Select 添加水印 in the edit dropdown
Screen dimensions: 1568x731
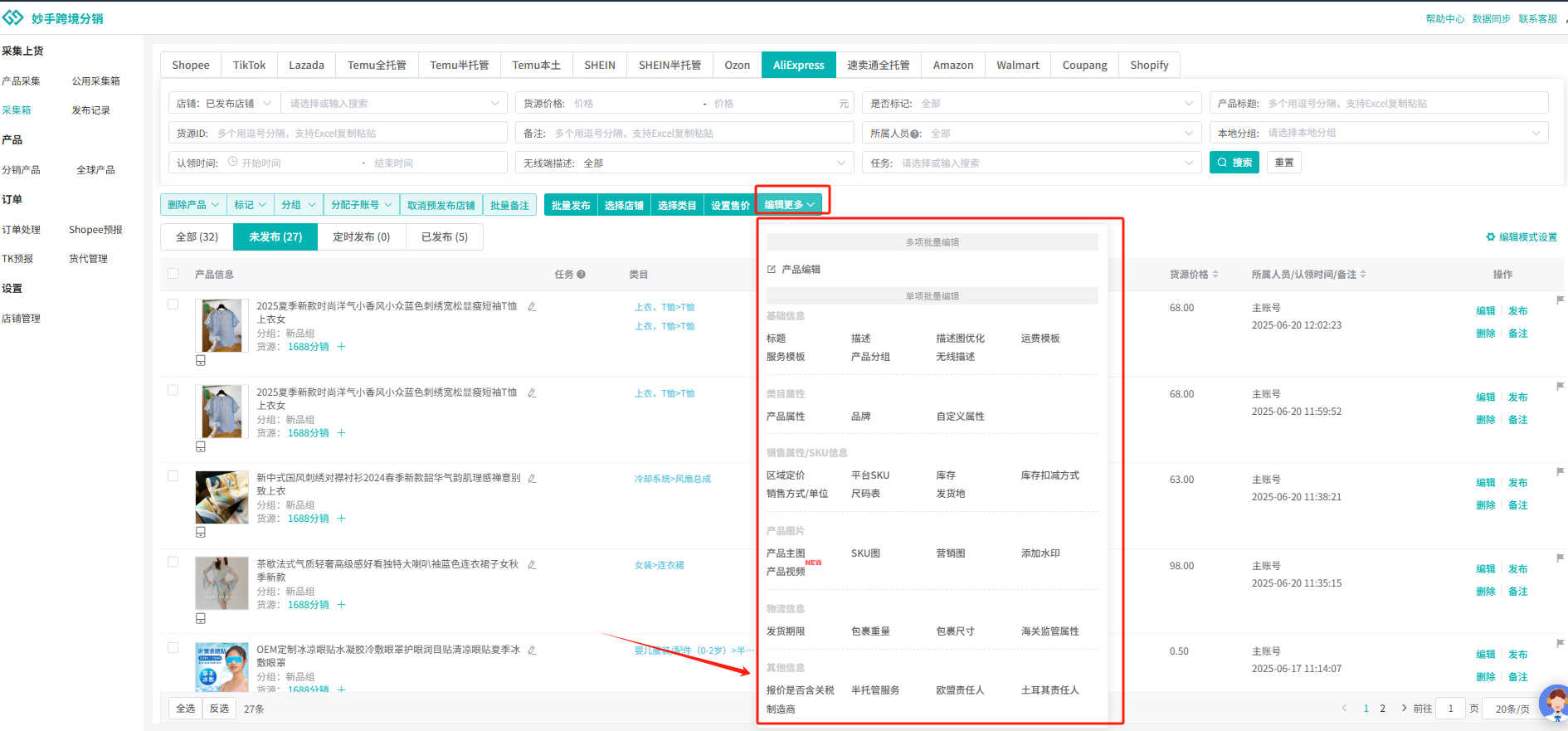[1040, 553]
